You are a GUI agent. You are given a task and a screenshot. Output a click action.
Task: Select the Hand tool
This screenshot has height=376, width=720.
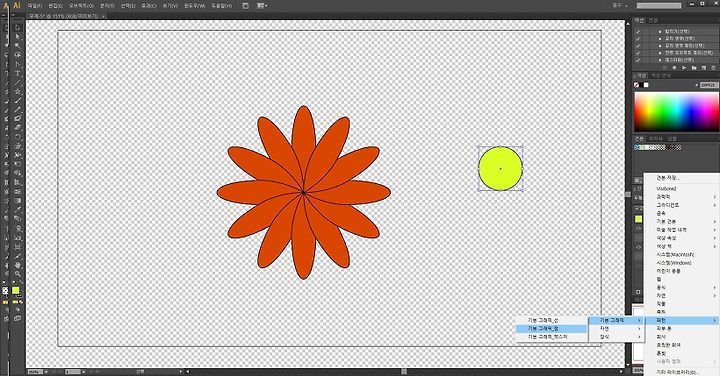point(18,265)
